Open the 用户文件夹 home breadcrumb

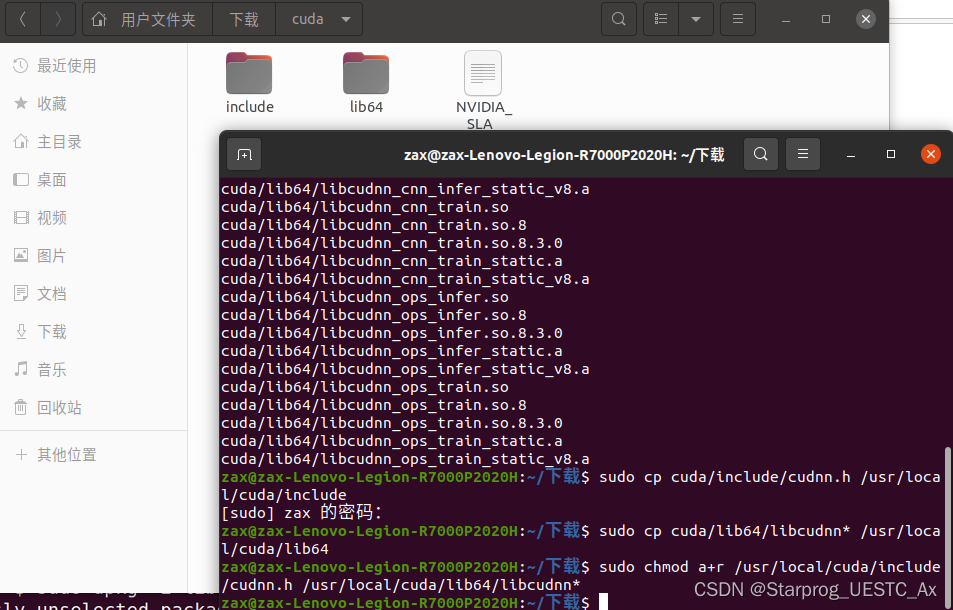147,19
